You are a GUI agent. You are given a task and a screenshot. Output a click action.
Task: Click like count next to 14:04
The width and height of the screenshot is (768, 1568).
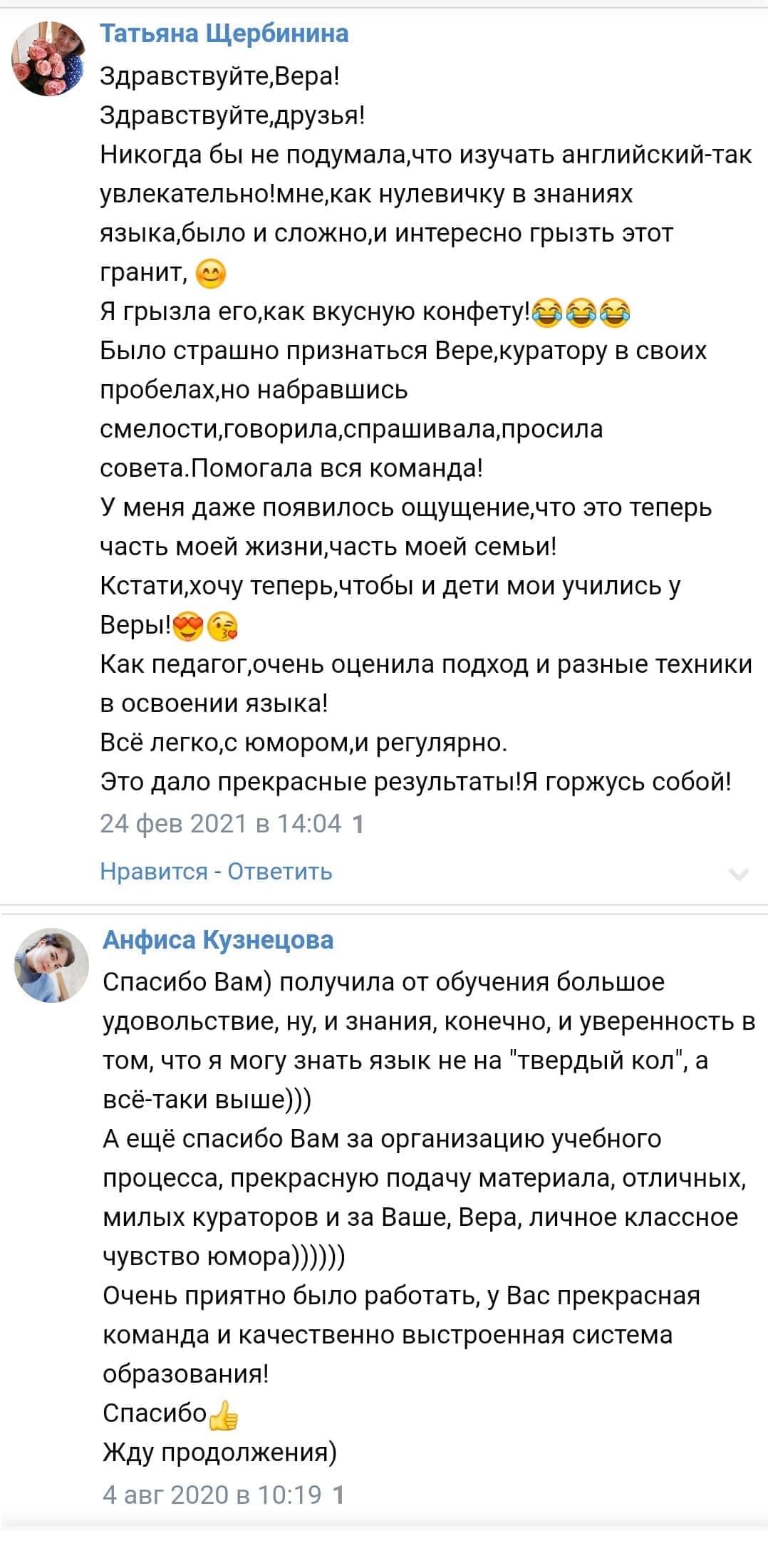click(x=358, y=824)
